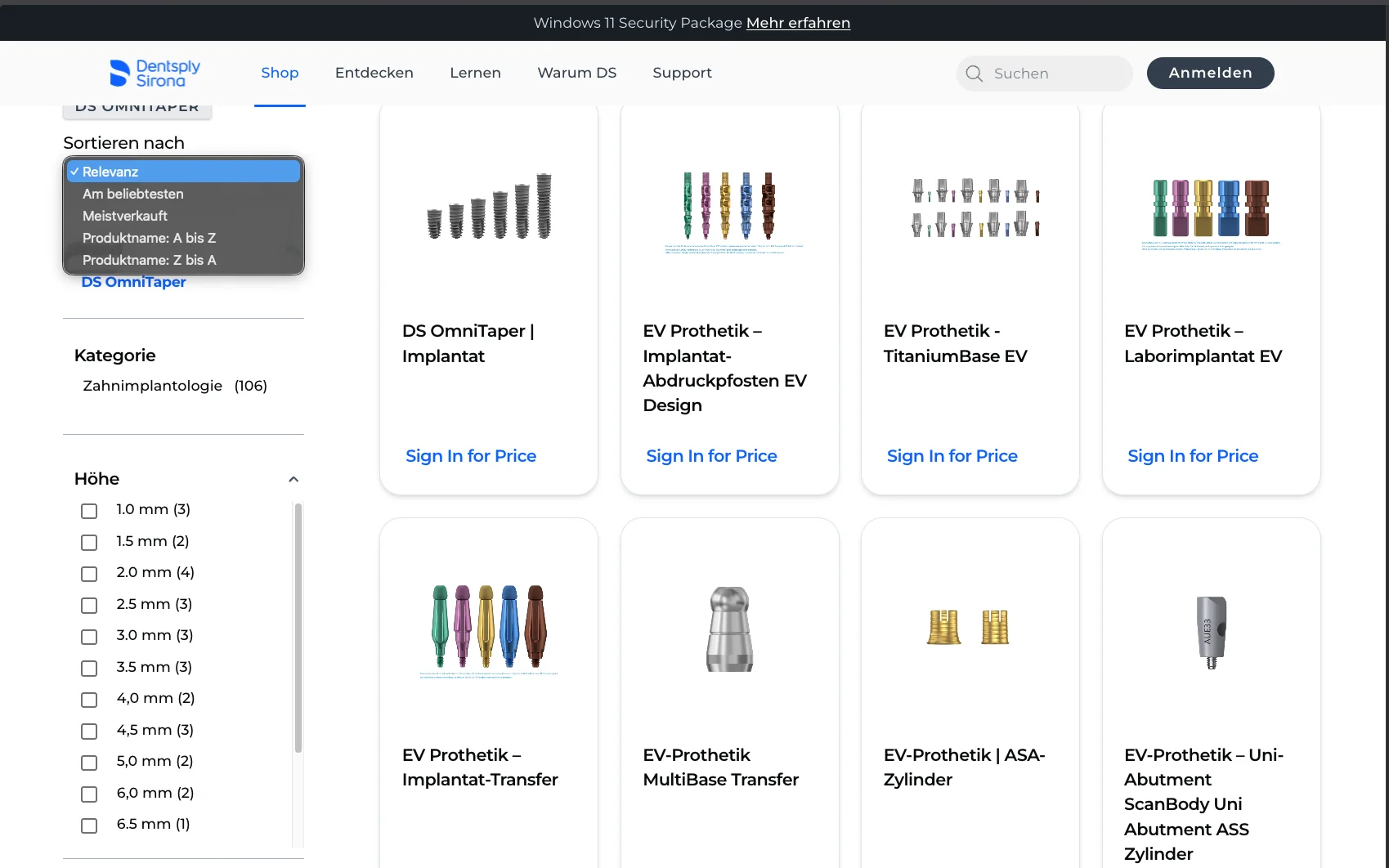Click the Höhe filter list scrollbar
Viewport: 1389px width, 868px height.
click(x=298, y=628)
